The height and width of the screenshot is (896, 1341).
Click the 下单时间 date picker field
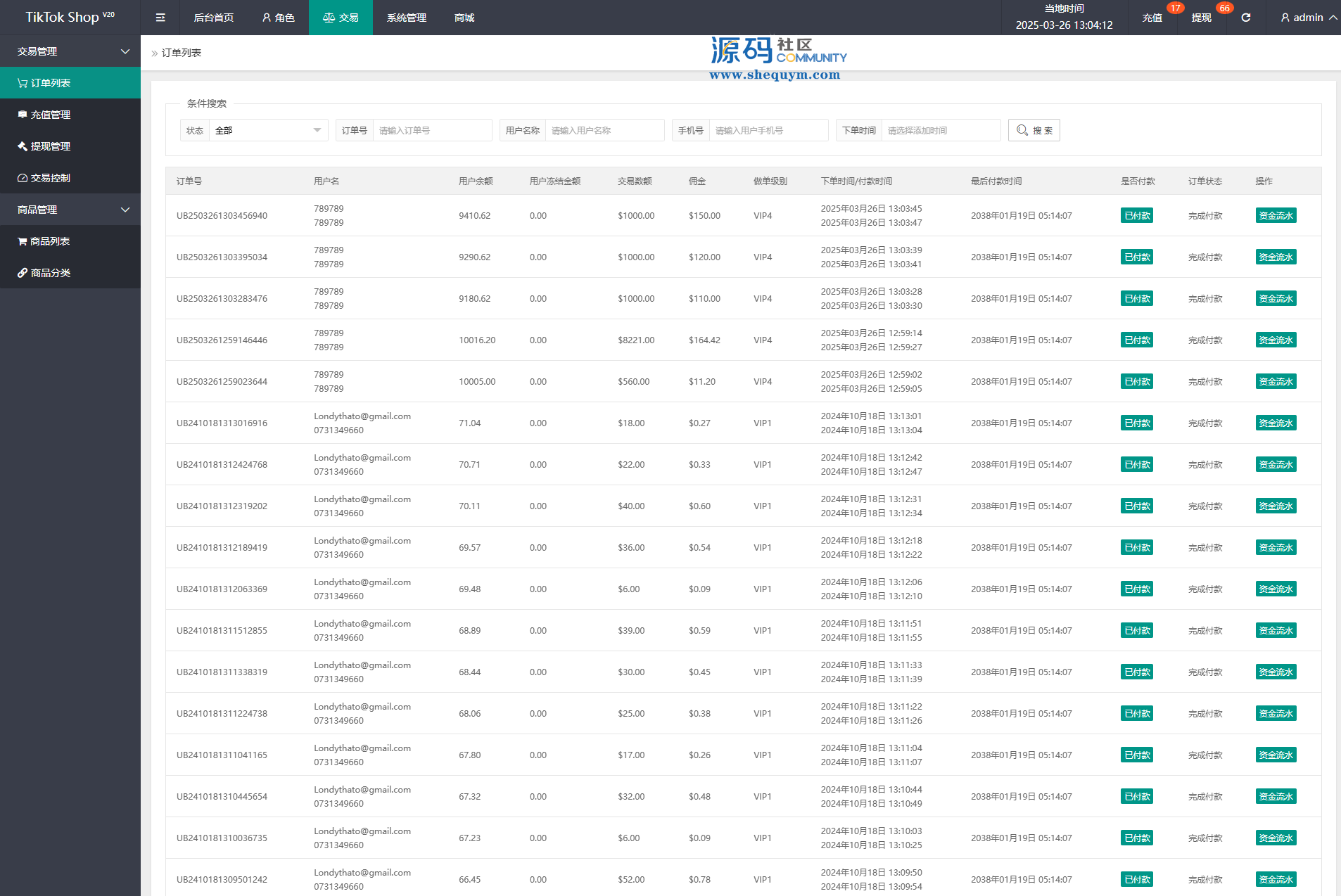tap(940, 130)
